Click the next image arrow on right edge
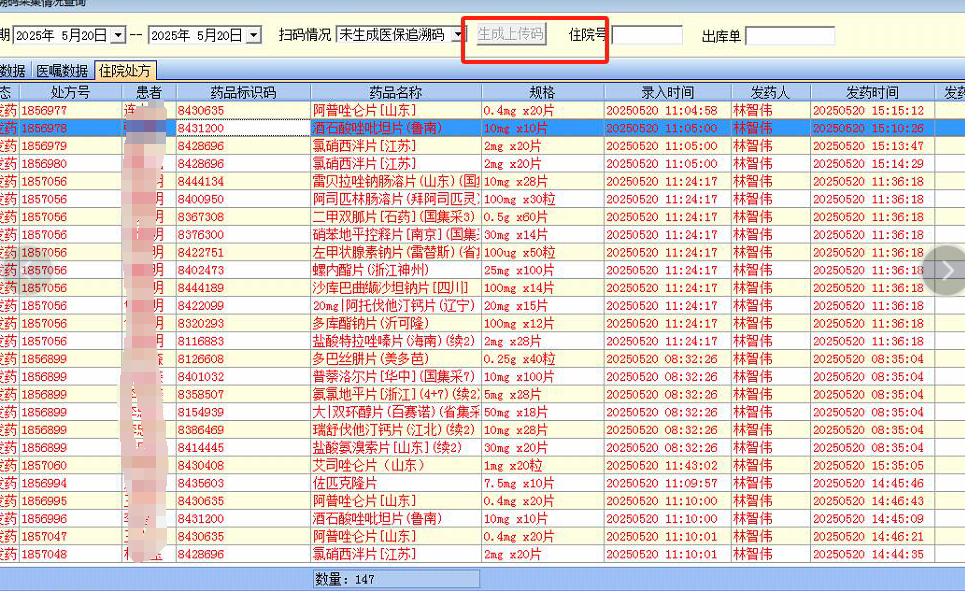The width and height of the screenshot is (965, 591). tap(947, 270)
